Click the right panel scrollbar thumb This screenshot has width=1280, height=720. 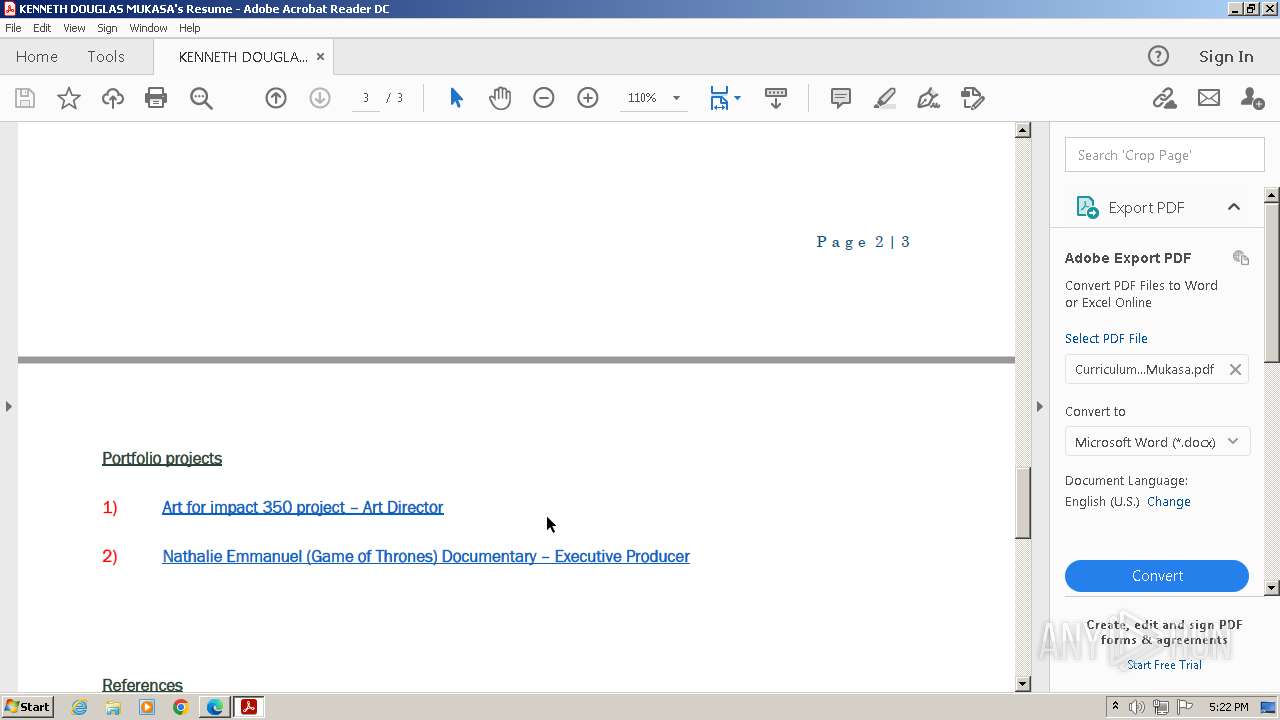click(x=1272, y=282)
